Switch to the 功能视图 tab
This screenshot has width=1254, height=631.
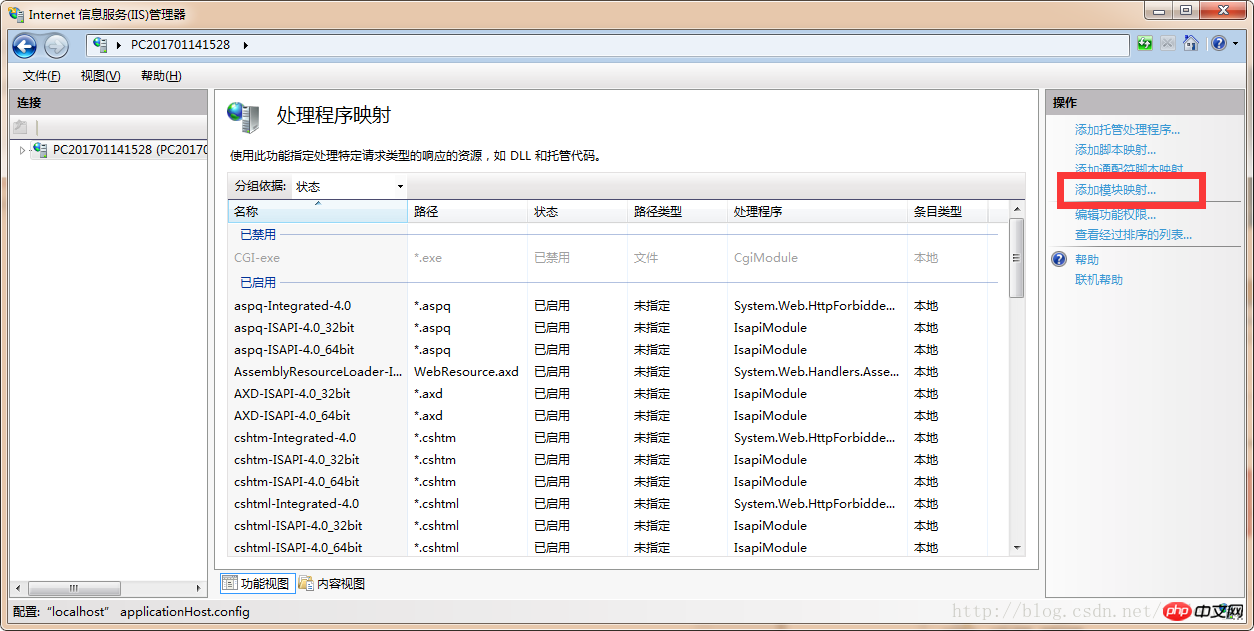(257, 584)
